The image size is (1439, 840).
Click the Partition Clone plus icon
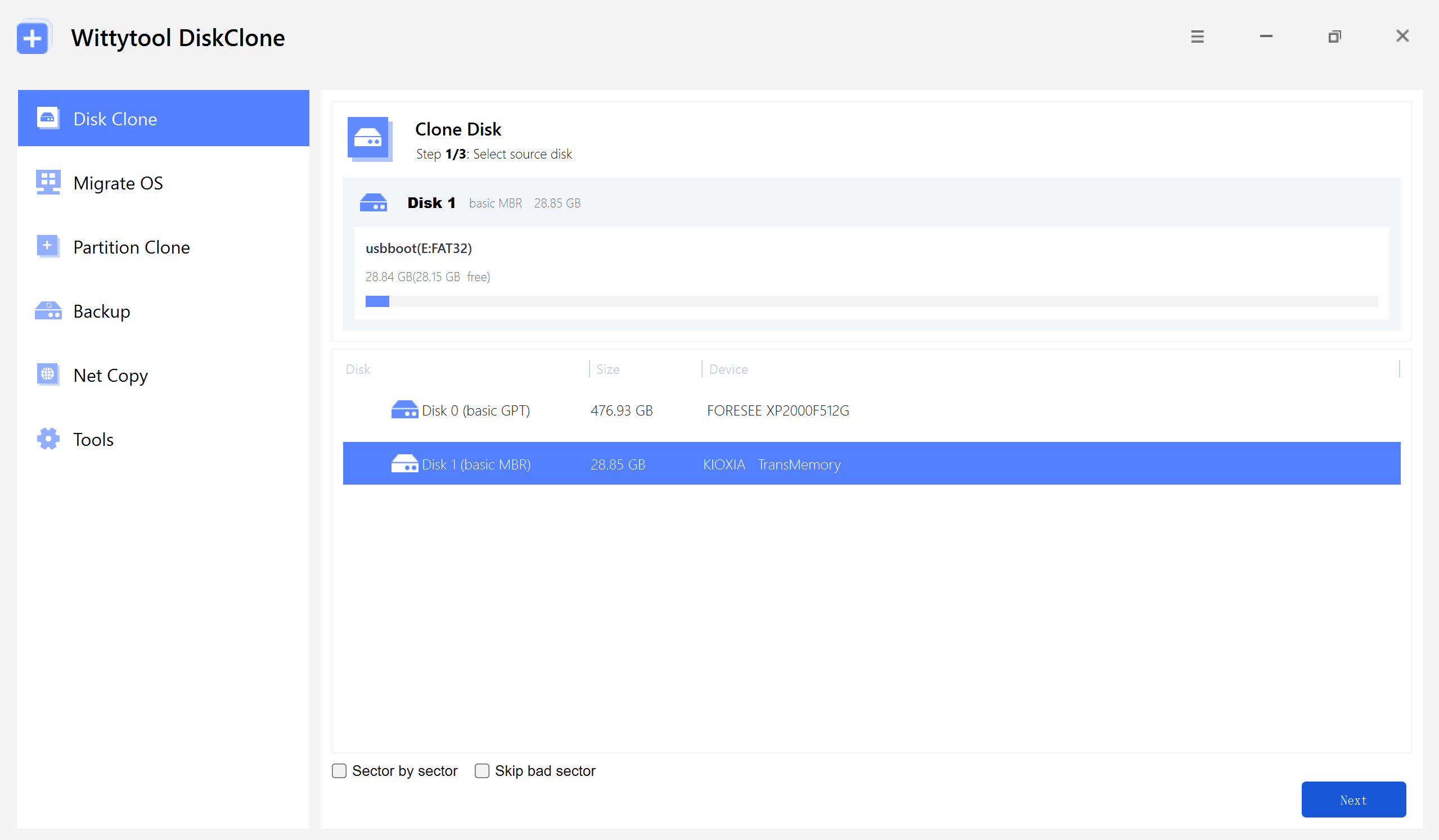(48, 246)
